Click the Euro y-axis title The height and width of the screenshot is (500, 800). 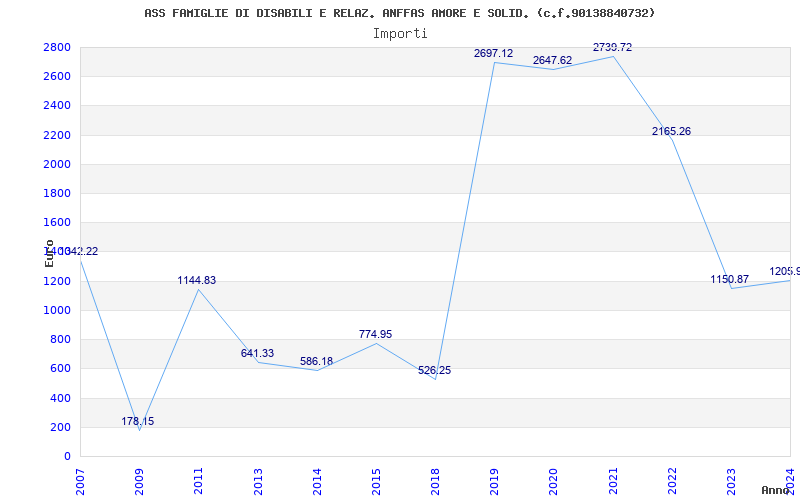pos(49,253)
